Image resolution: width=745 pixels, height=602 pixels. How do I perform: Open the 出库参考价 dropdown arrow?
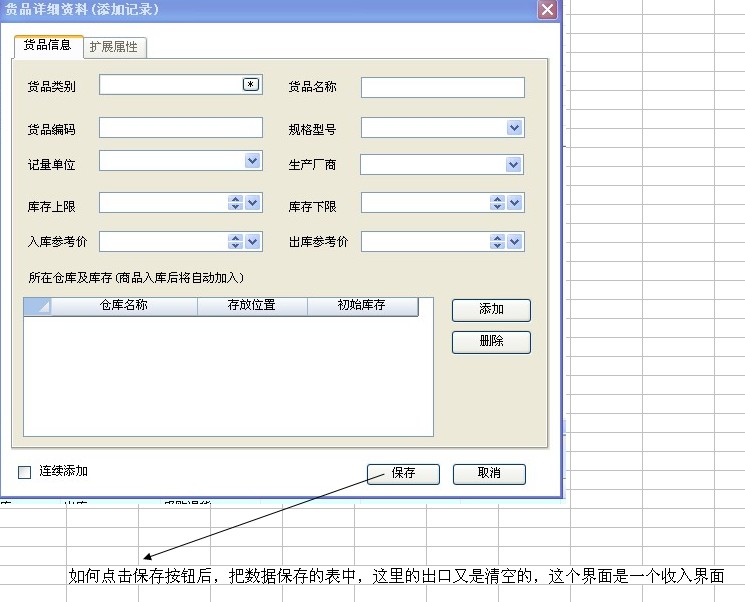coord(515,241)
